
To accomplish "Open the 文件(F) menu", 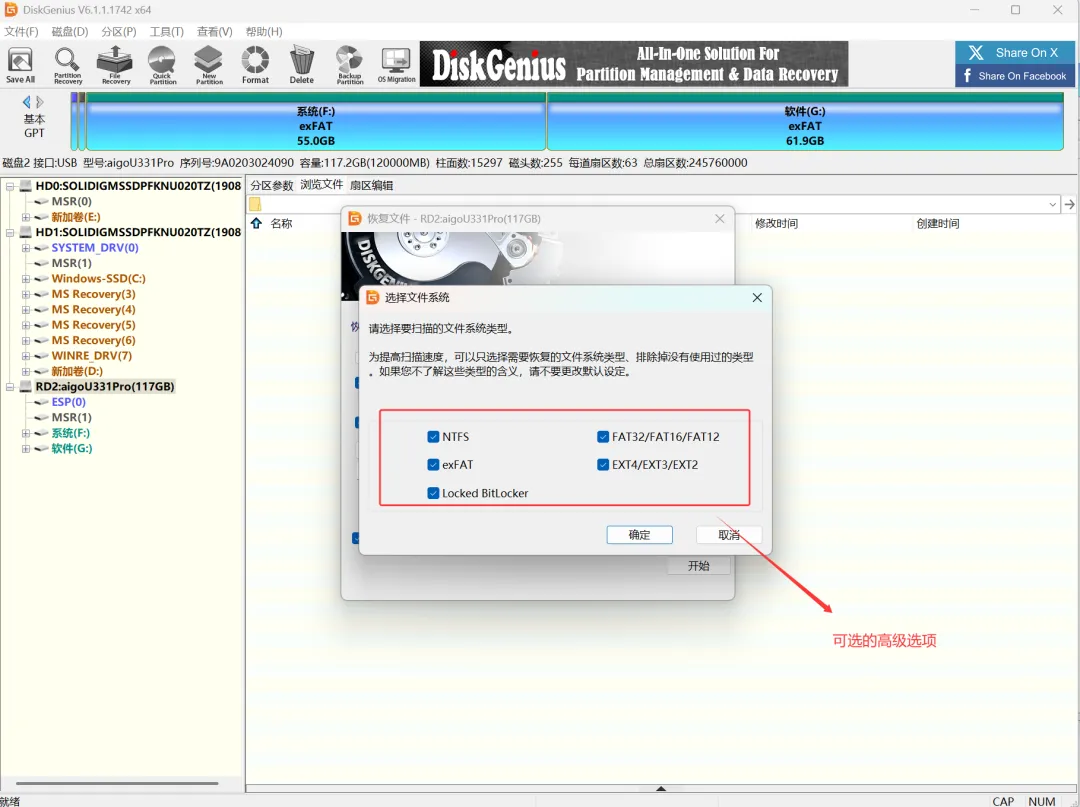I will point(21,32).
